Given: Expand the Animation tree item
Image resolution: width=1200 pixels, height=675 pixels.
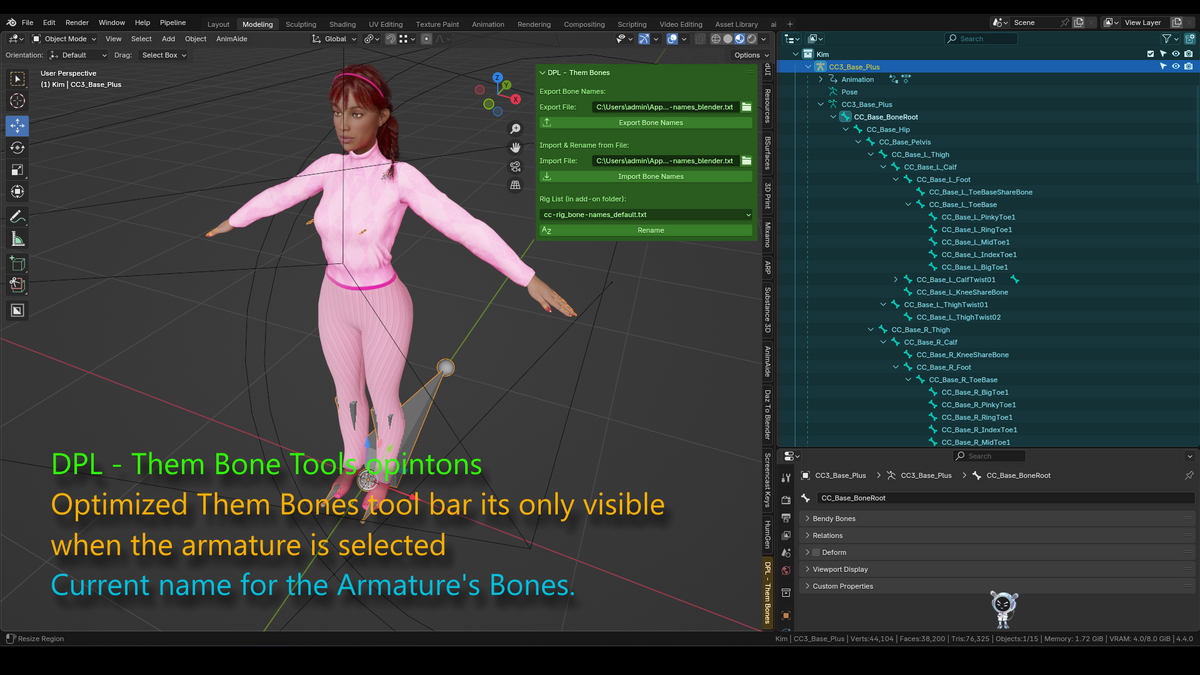Looking at the screenshot, I should pyautogui.click(x=821, y=79).
